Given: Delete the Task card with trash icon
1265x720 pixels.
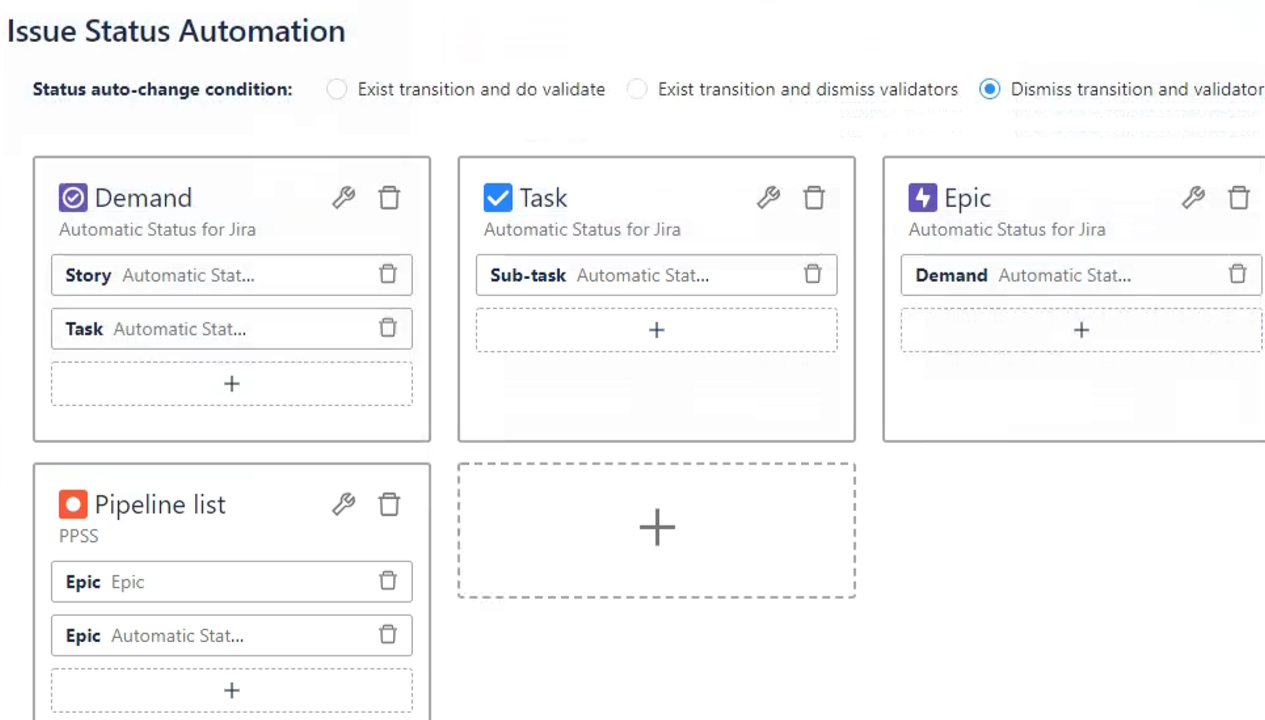Looking at the screenshot, I should [814, 198].
